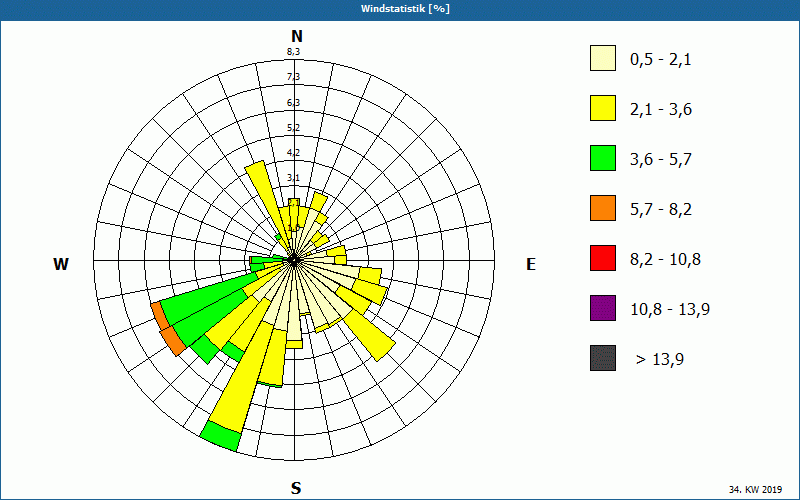Click the upper orange segment on the west-southwest bar
The image size is (800, 500).
pyautogui.click(x=160, y=316)
